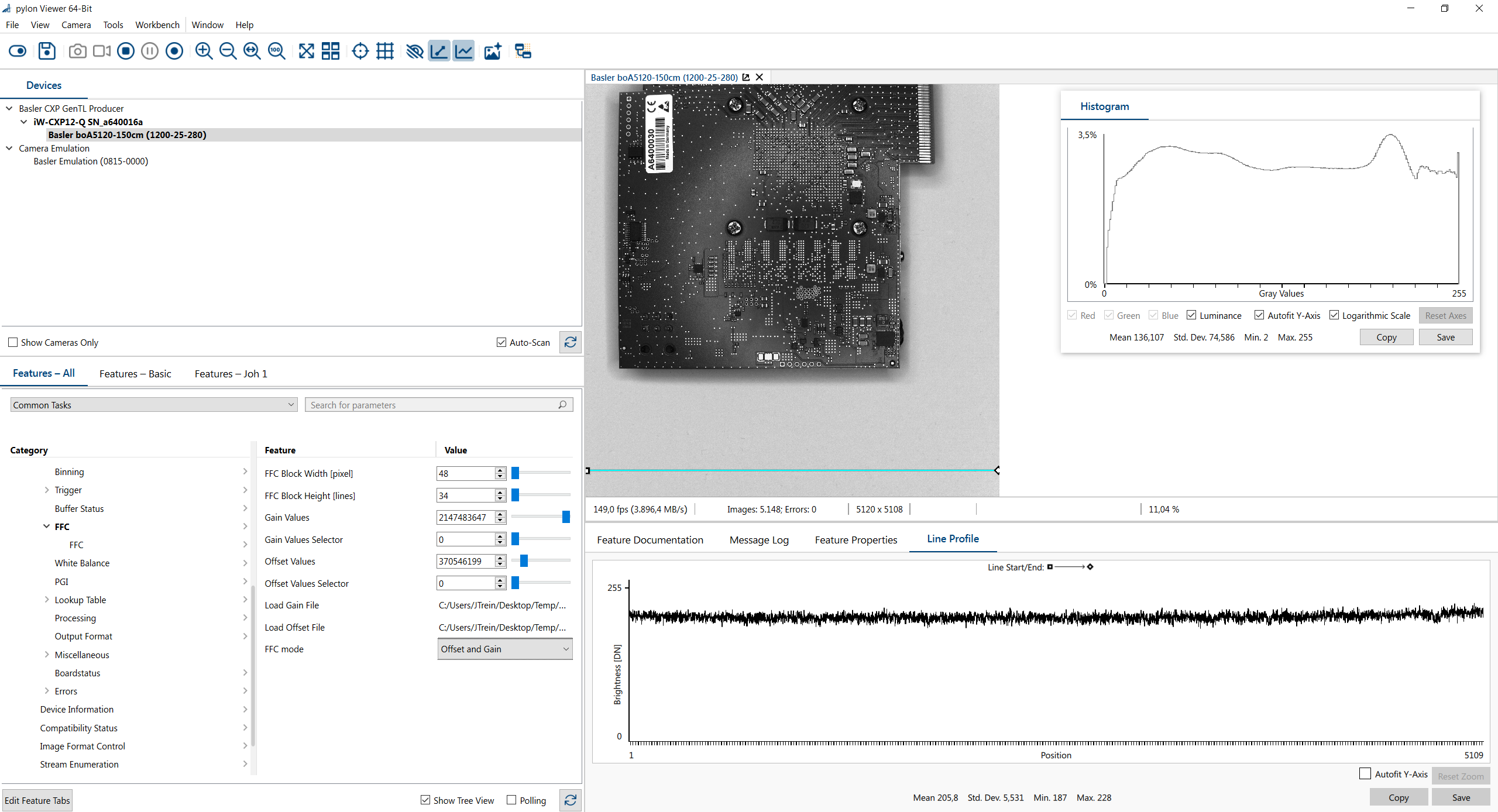Open the Tools menu
This screenshot has width=1498, height=812.
(x=113, y=25)
